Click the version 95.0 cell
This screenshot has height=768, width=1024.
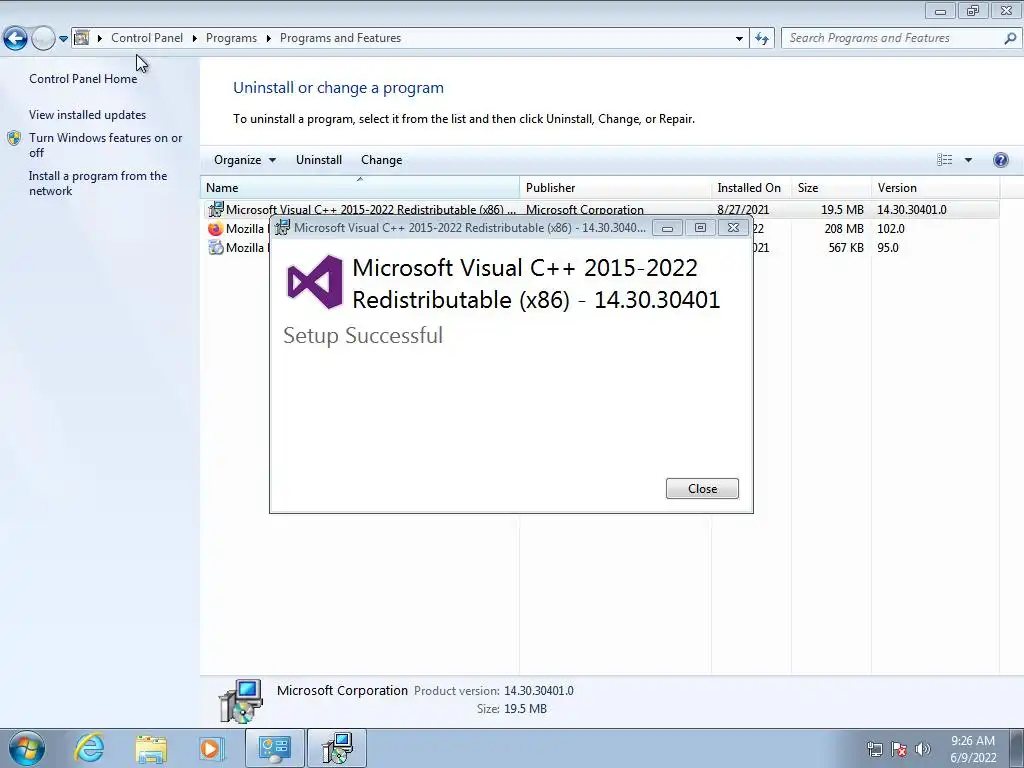(x=888, y=248)
